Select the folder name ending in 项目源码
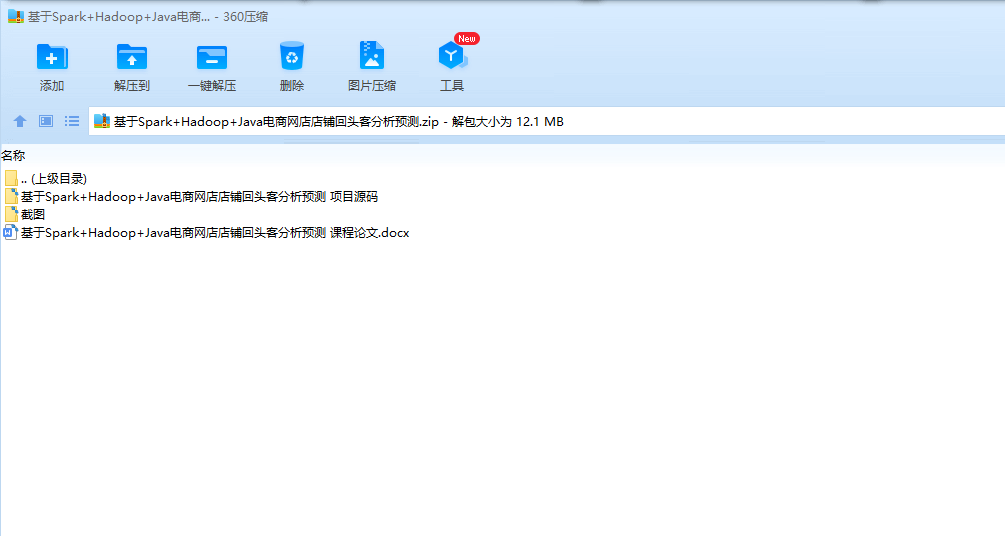Screen dimensions: 1005x536 199,196
